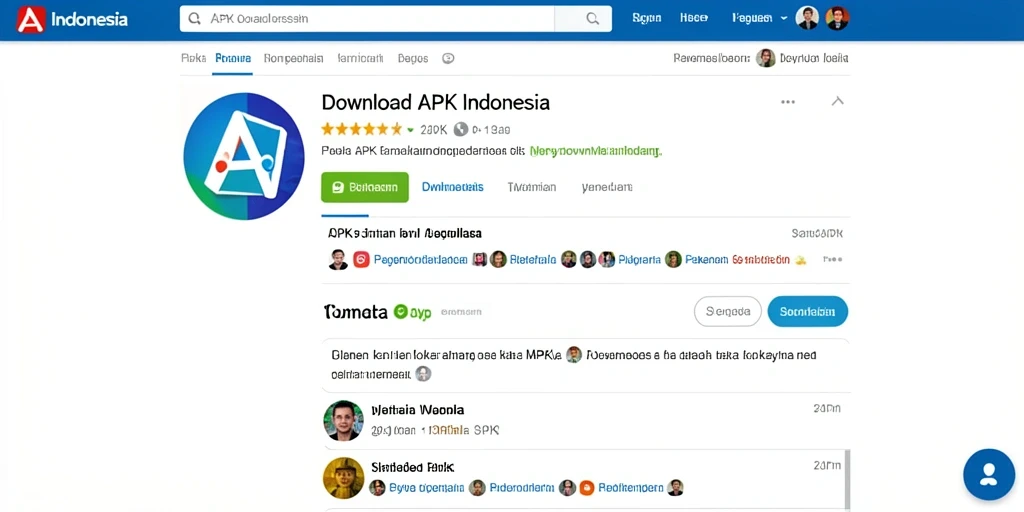The height and width of the screenshot is (512, 1024).
Task: Collapse the app card with chevron
Action: point(837,101)
